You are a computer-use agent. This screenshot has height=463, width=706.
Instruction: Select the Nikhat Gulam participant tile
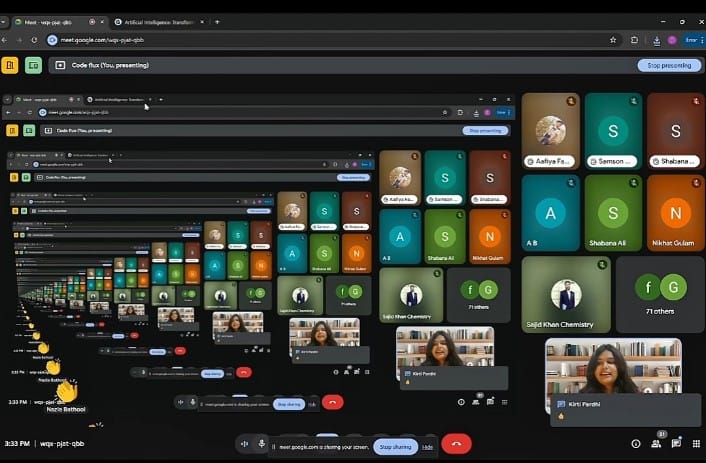675,213
